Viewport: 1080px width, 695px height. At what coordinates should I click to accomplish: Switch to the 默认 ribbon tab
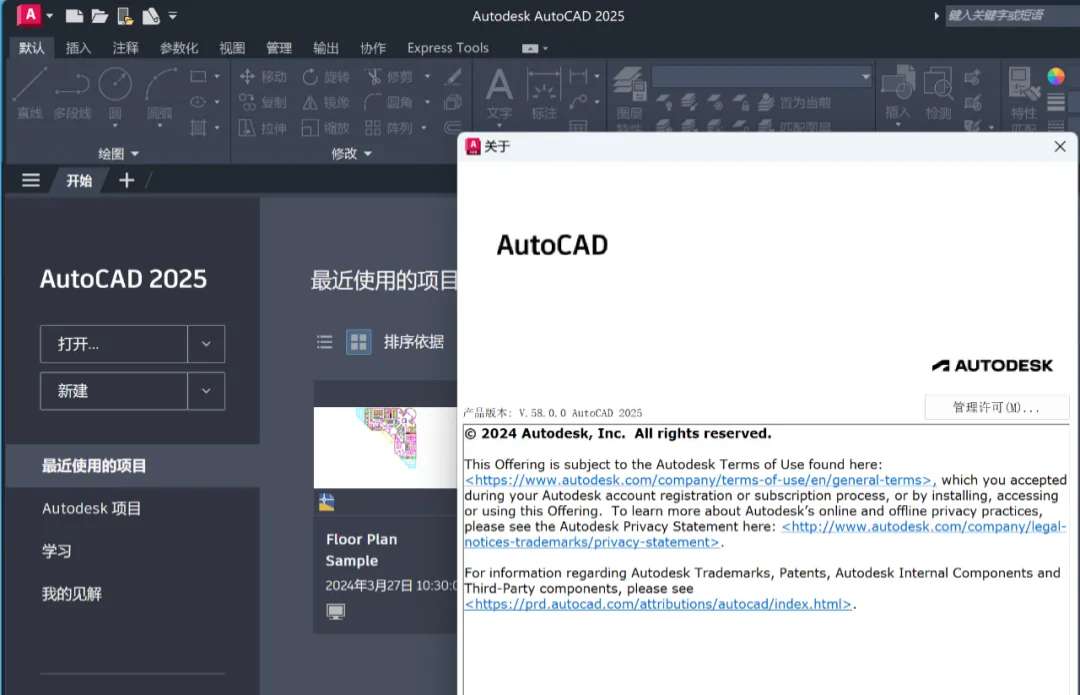(x=32, y=48)
